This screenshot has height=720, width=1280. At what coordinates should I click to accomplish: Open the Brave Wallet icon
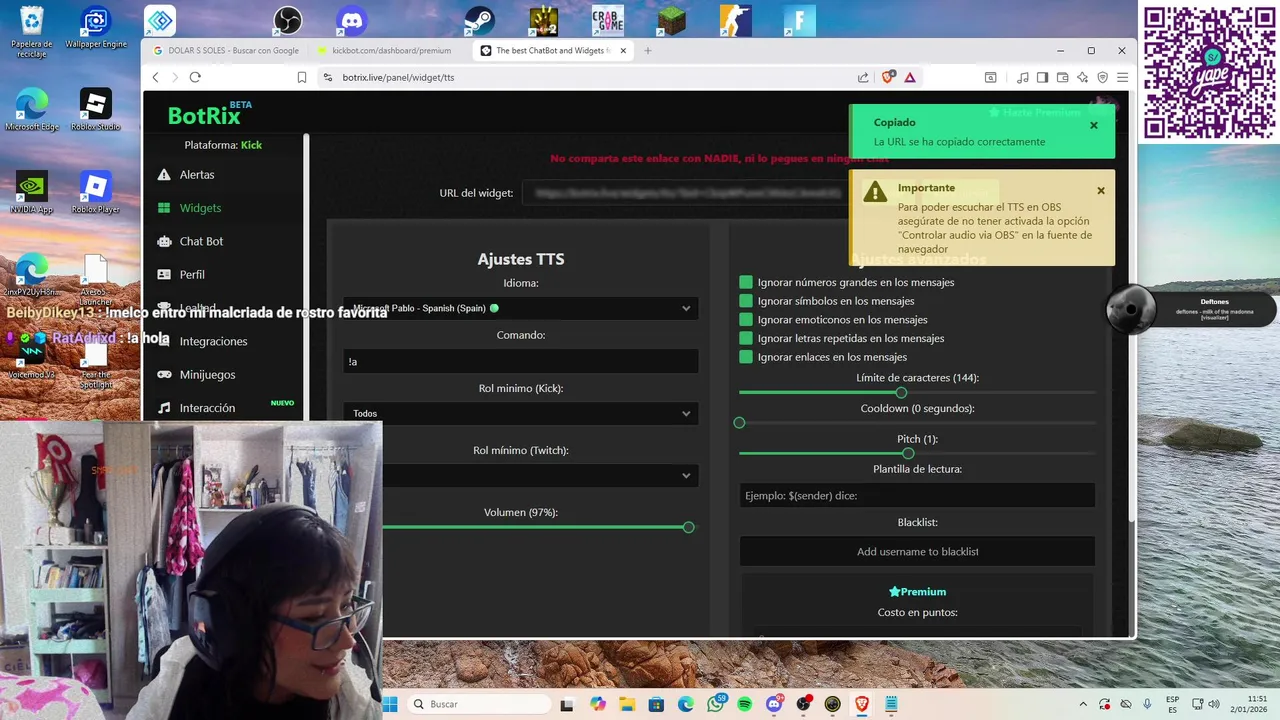point(1062,77)
